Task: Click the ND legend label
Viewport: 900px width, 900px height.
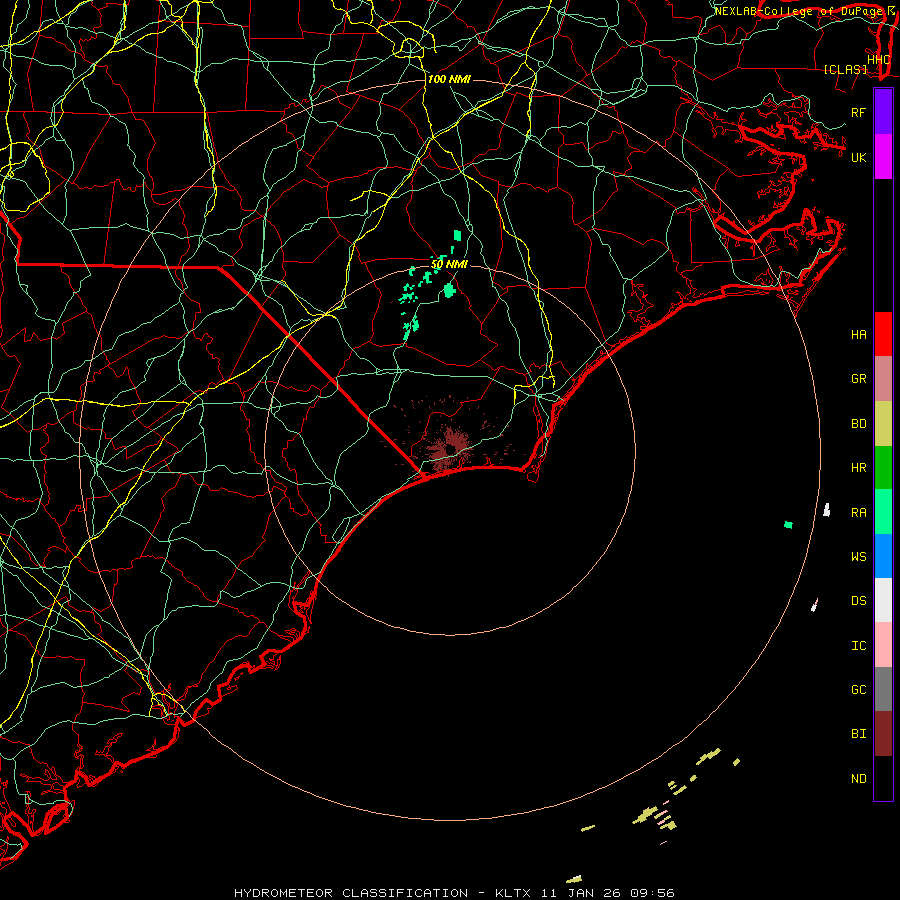Action: point(859,779)
